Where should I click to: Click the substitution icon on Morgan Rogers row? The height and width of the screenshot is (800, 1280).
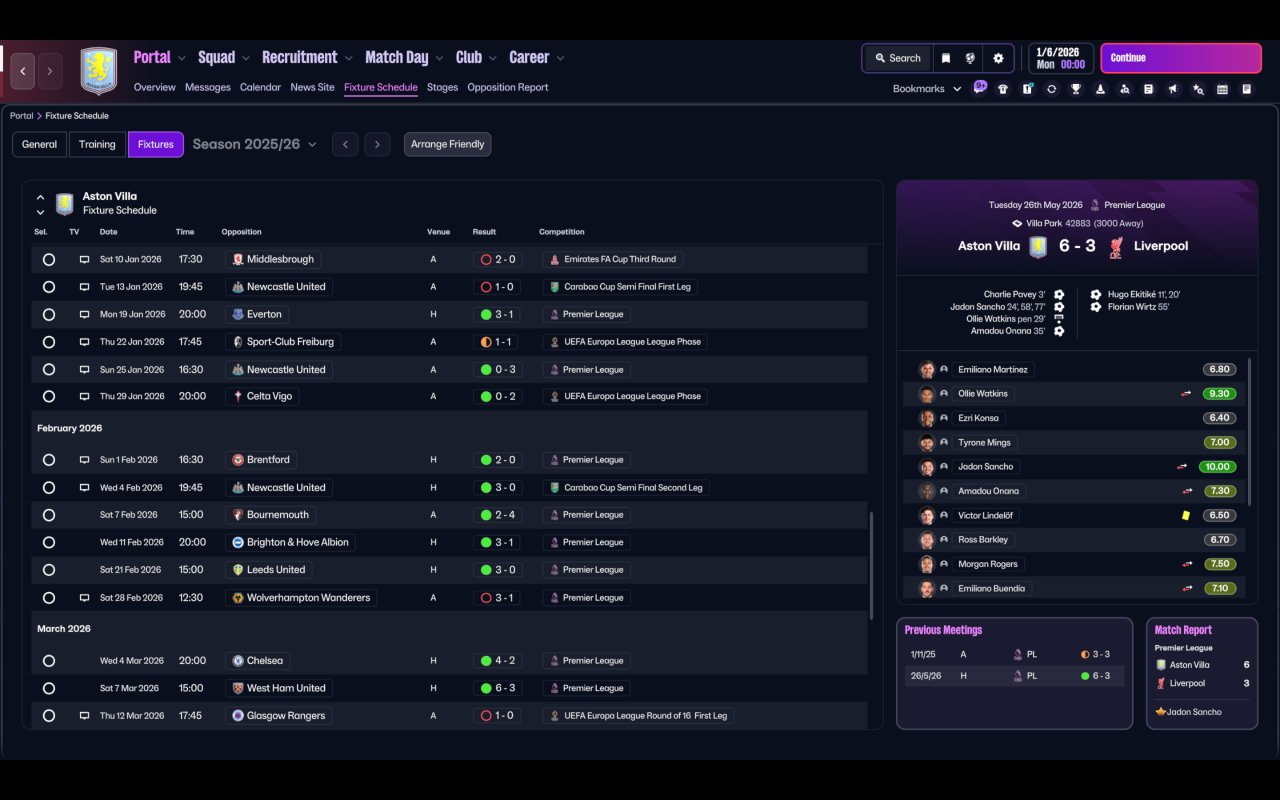(x=1187, y=564)
